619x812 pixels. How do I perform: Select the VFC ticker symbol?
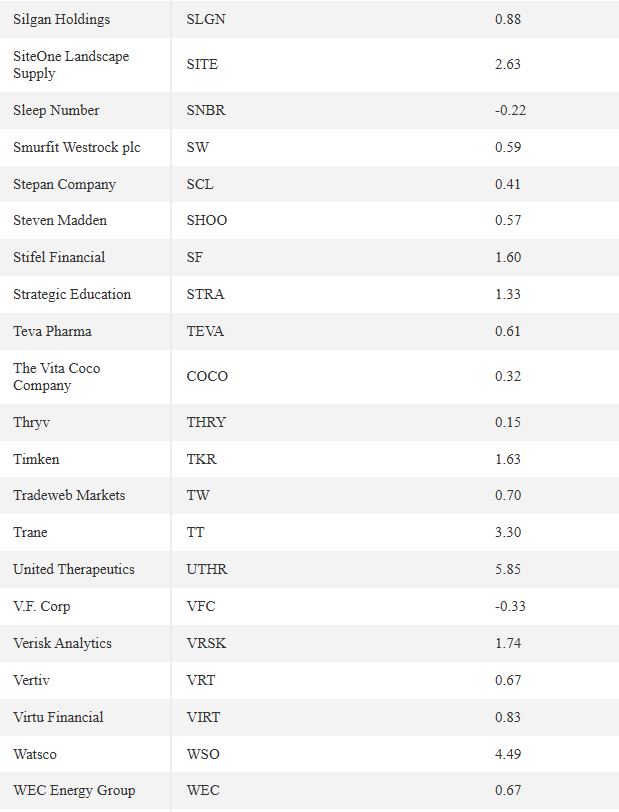click(x=200, y=606)
